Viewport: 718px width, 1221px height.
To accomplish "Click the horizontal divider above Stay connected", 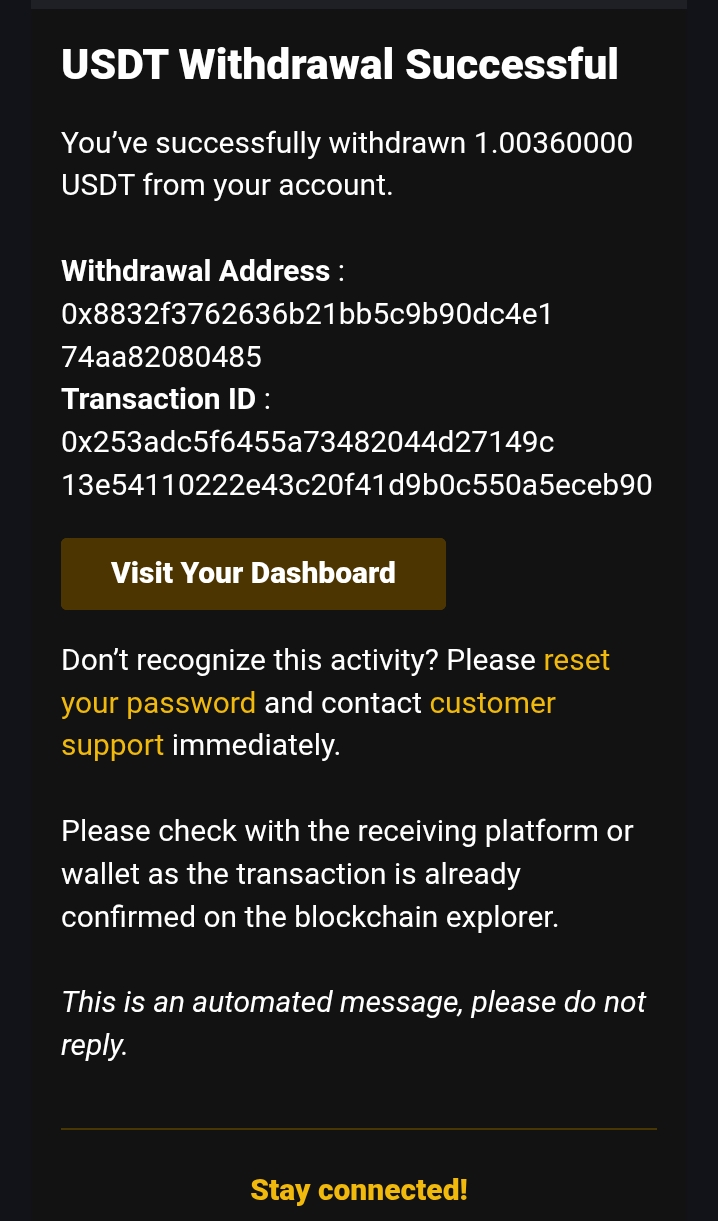I will [359, 1129].
